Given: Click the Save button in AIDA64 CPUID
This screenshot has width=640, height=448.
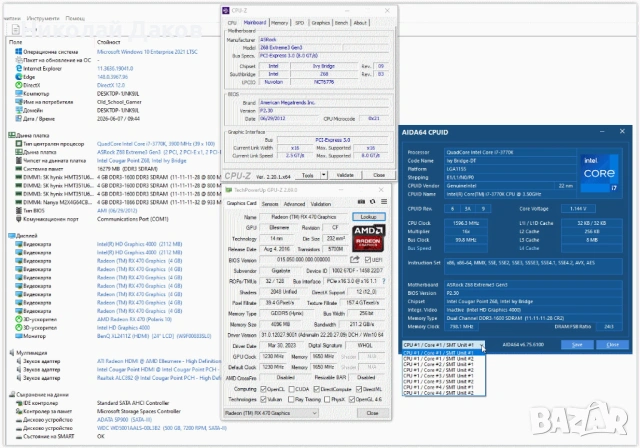Looking at the screenshot, I should [577, 345].
